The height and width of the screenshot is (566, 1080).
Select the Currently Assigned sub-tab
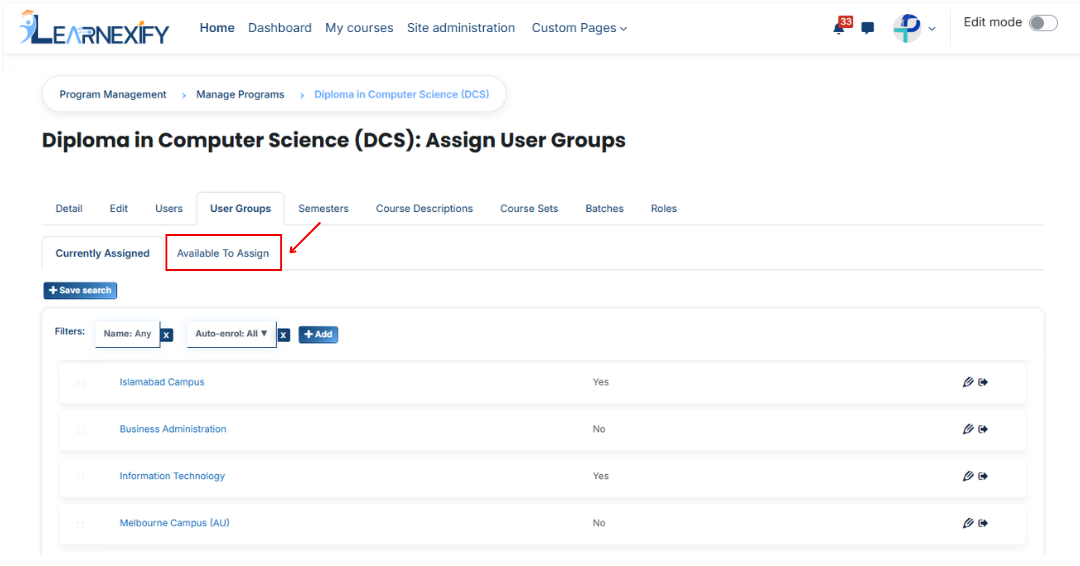tap(103, 253)
